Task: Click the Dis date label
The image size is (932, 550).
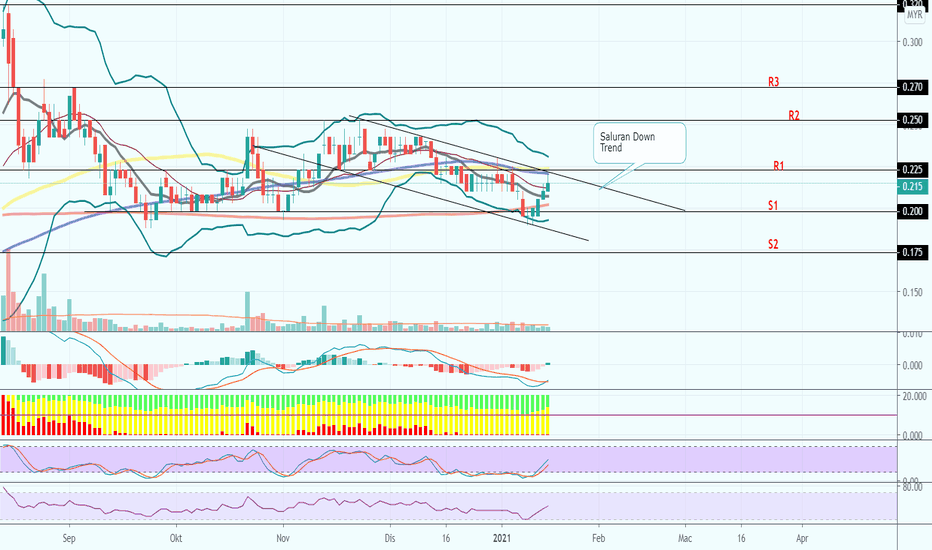Action: pyautogui.click(x=390, y=538)
